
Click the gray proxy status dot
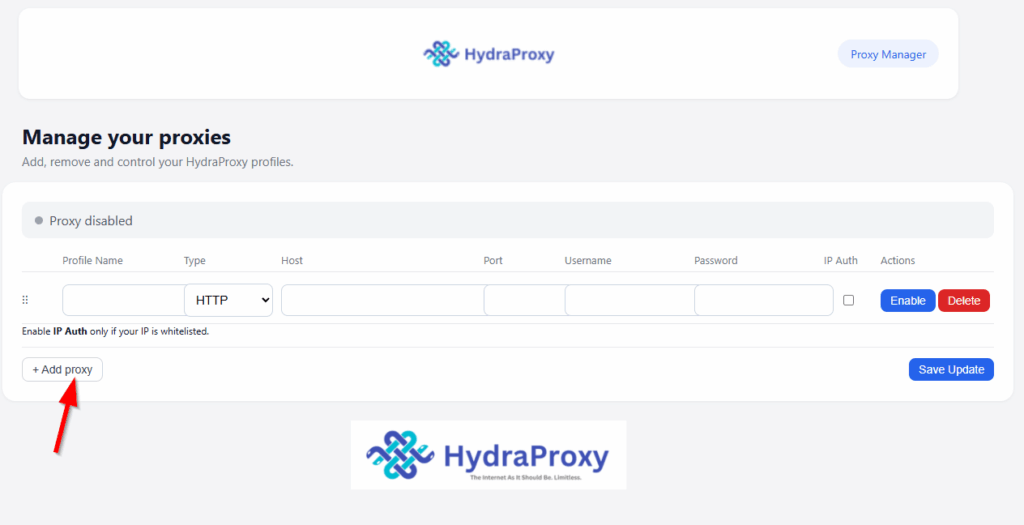pos(39,220)
